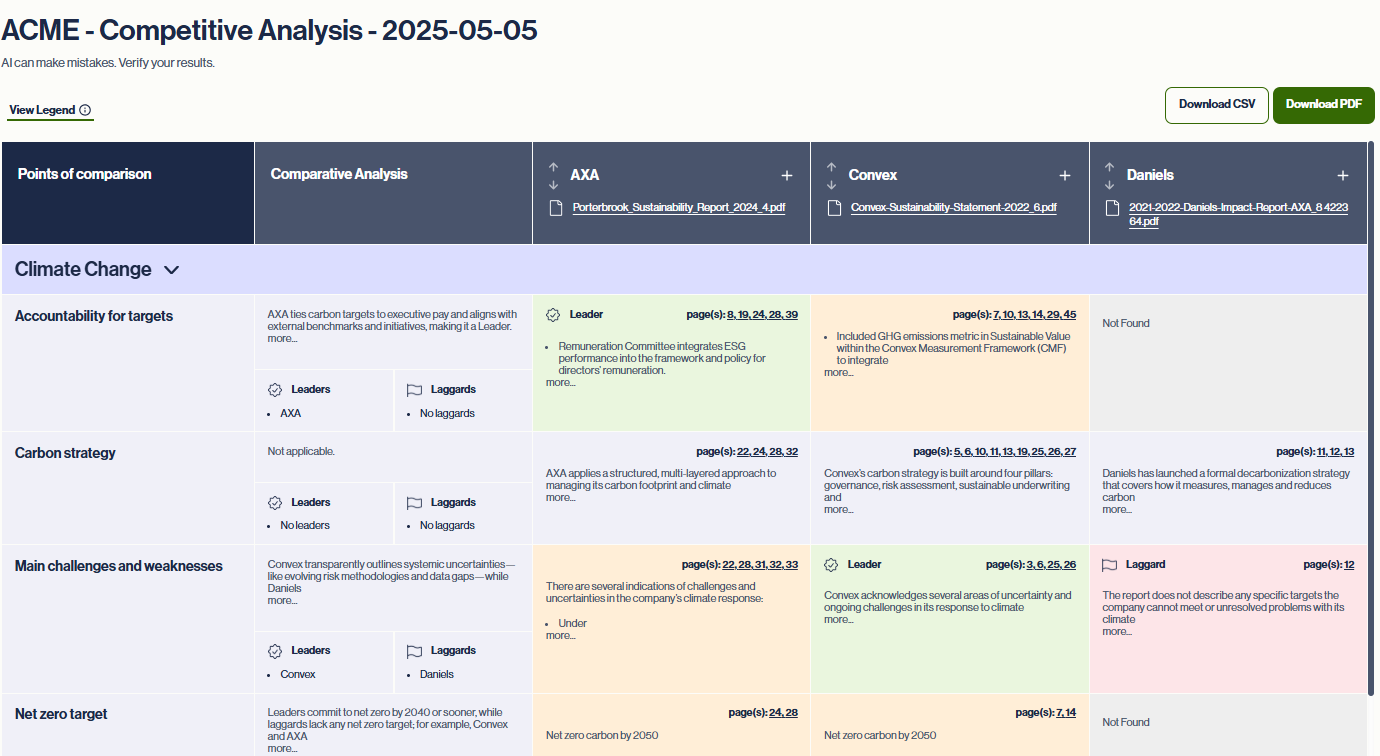
Task: Click the Leader badge icon in AXA Accountability cell
Action: [x=553, y=314]
